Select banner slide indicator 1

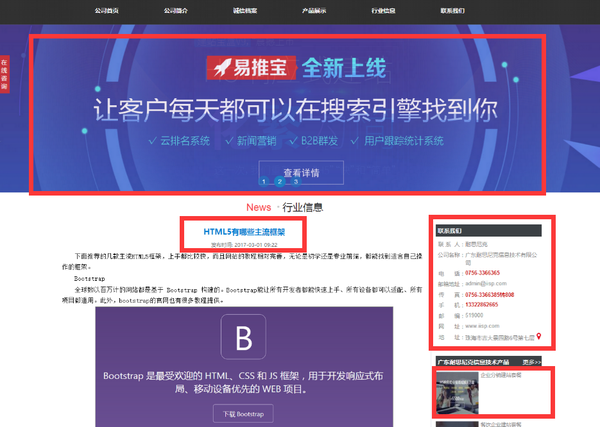pos(264,181)
